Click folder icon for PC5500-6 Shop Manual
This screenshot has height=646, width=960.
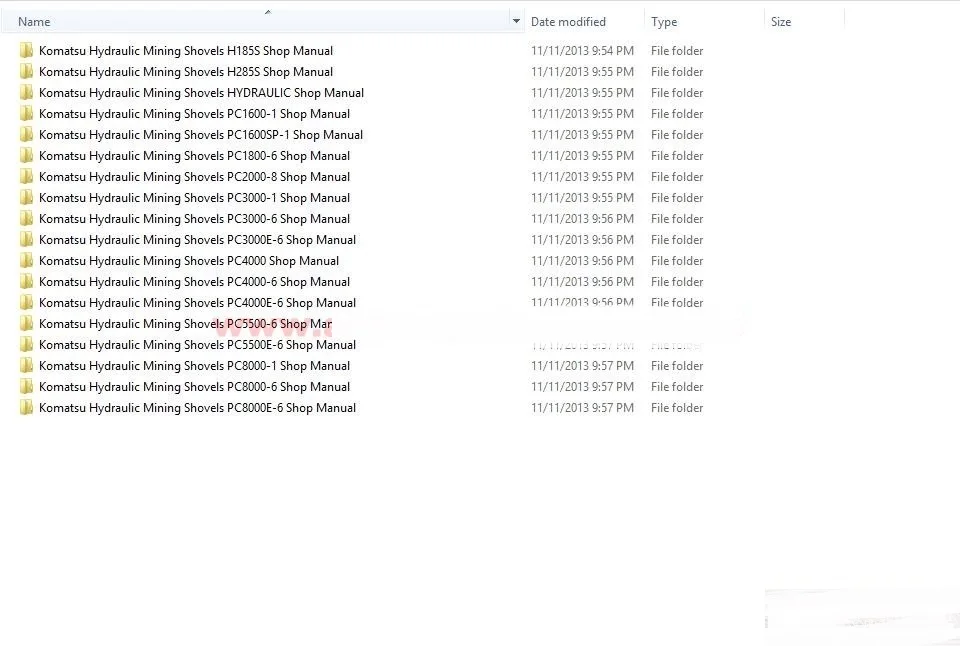click(x=26, y=324)
